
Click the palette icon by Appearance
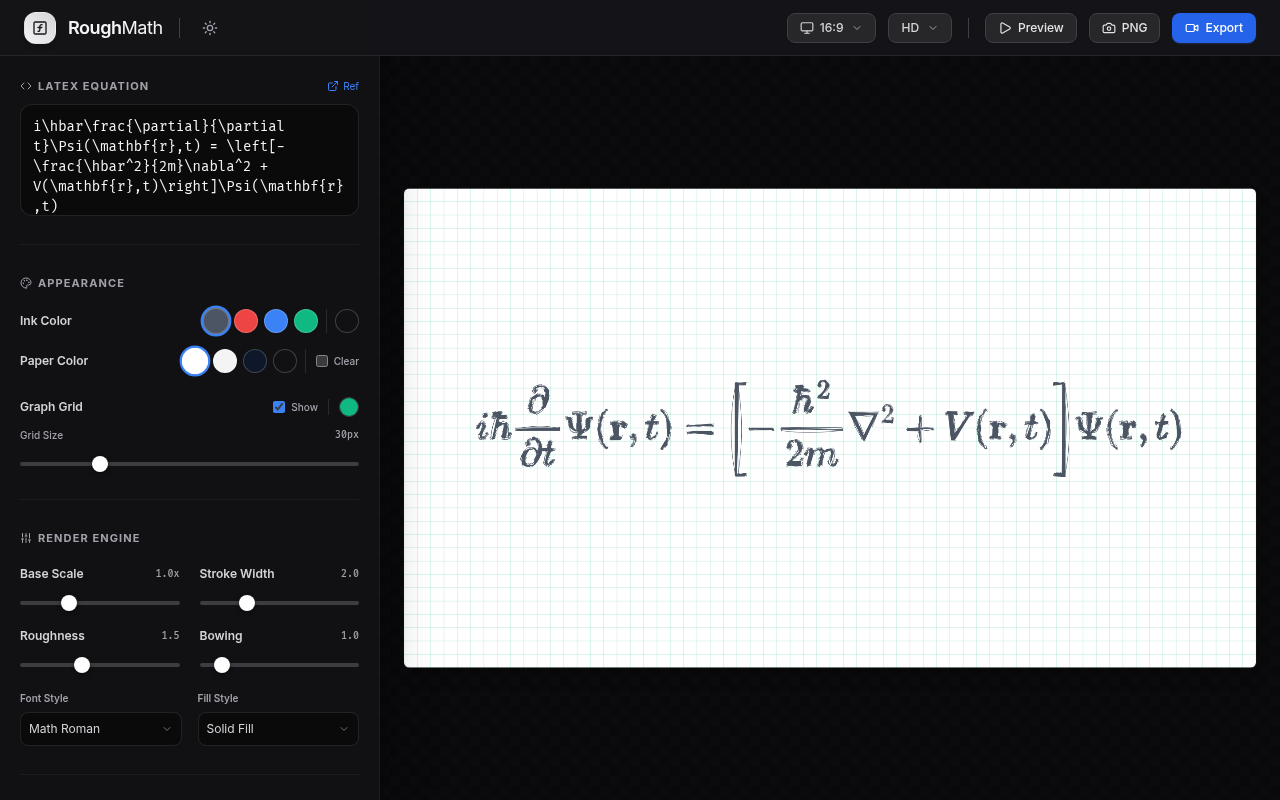[x=26, y=283]
